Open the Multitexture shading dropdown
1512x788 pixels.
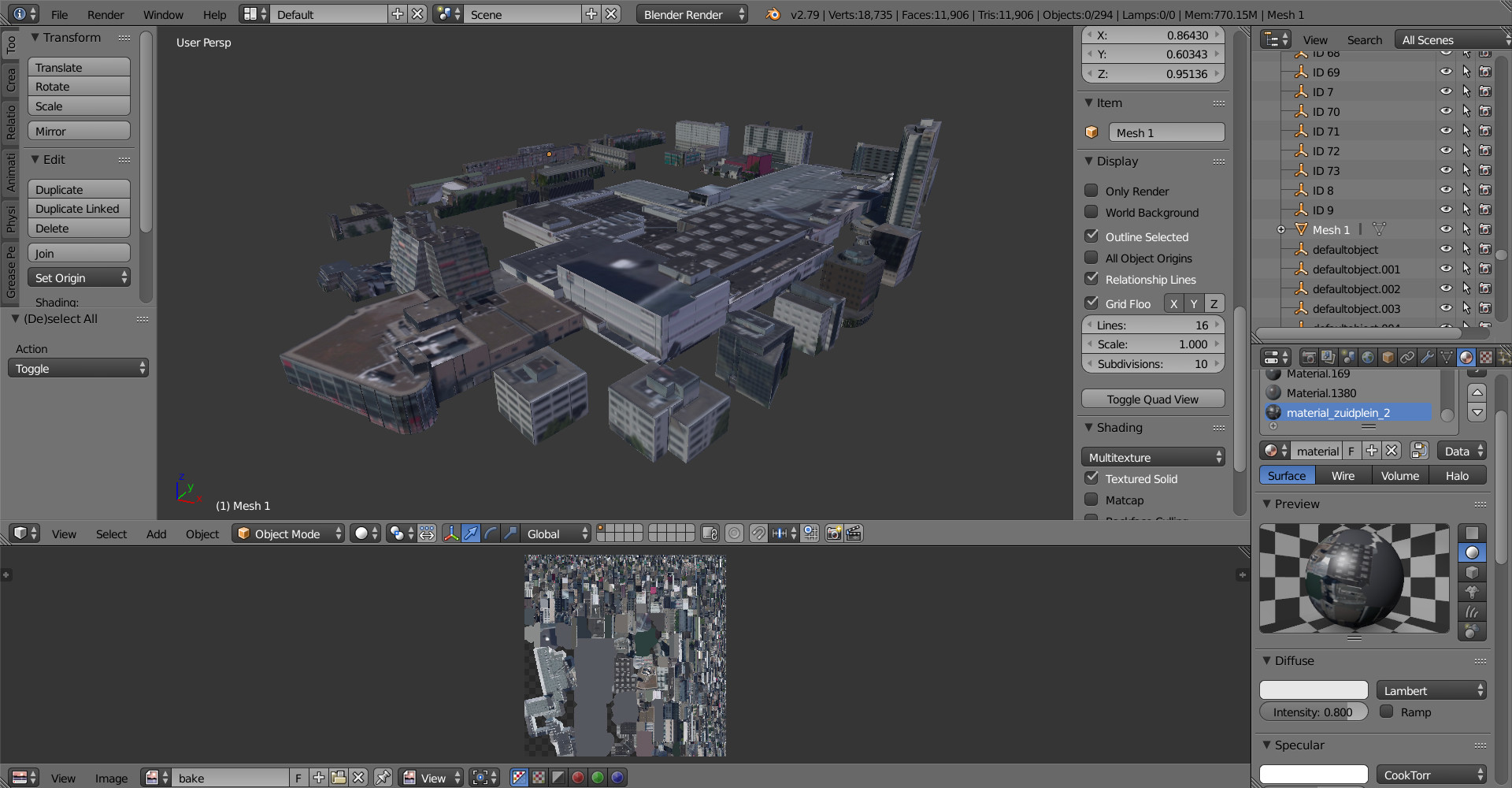point(1153,457)
